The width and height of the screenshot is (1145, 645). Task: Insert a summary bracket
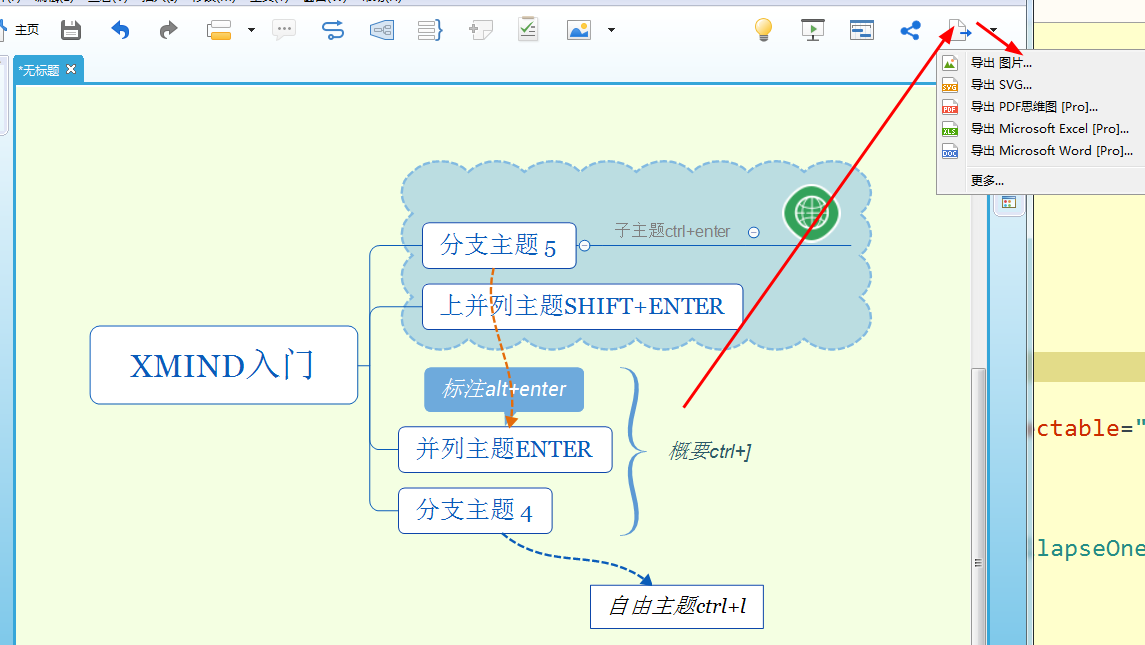click(x=429, y=30)
